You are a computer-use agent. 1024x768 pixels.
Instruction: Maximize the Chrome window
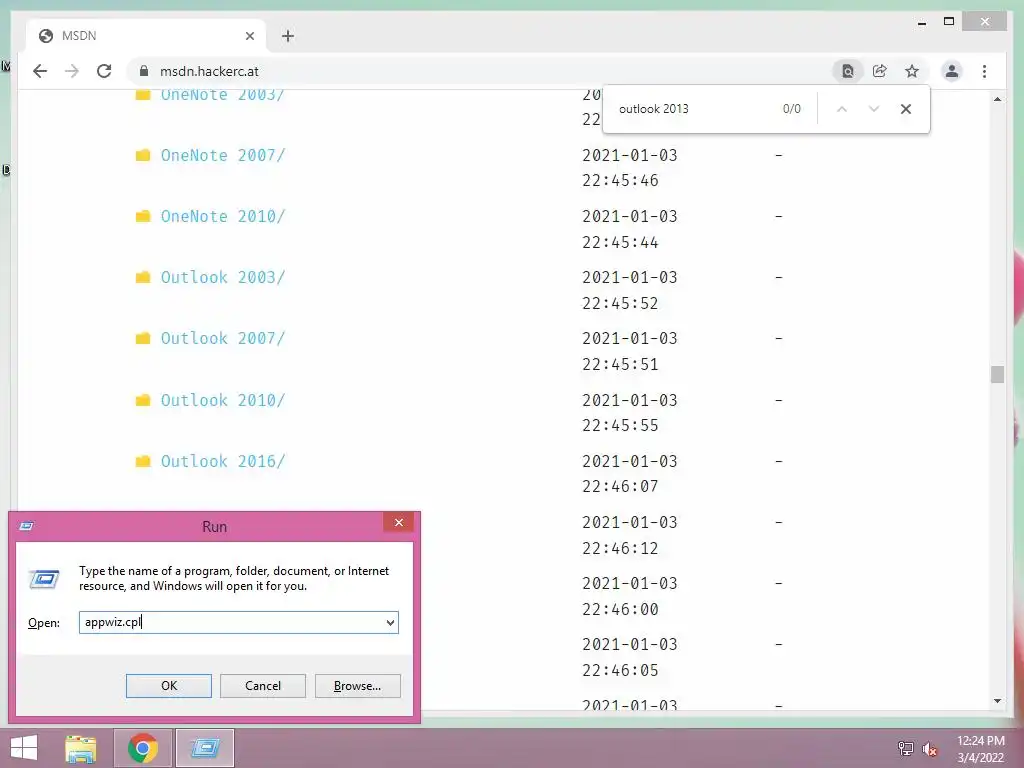click(x=949, y=22)
